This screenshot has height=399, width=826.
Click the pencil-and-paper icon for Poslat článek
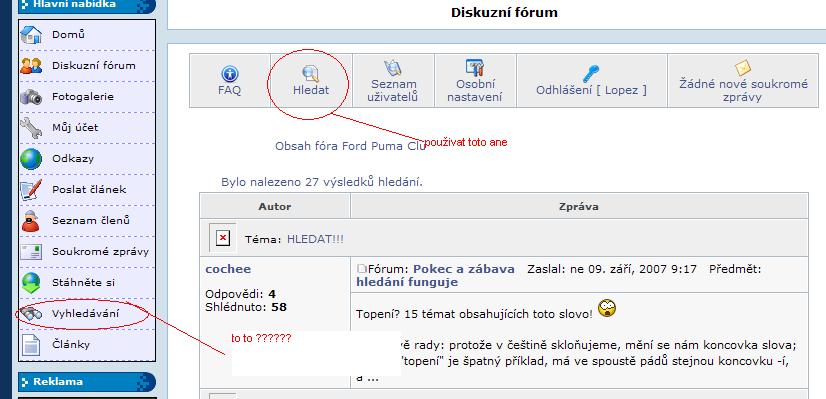[31, 190]
